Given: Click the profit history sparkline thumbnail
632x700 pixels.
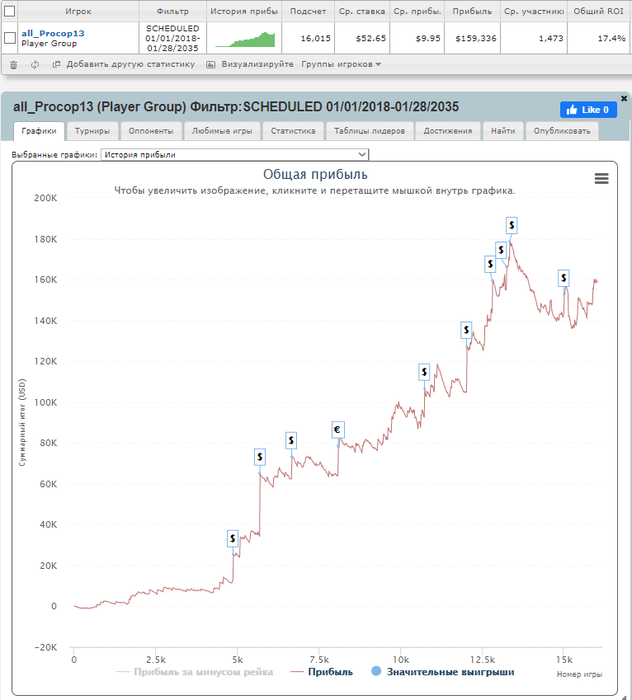Looking at the screenshot, I should tap(245, 39).
